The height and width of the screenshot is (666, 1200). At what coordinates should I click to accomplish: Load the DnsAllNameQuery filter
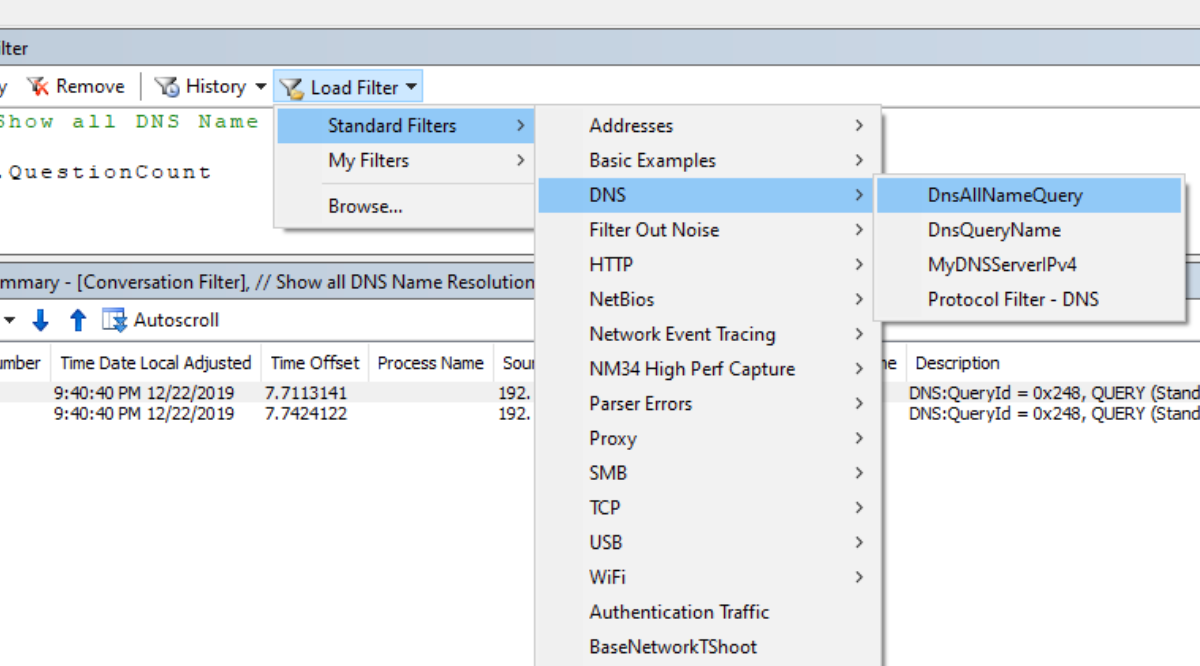click(1029, 196)
